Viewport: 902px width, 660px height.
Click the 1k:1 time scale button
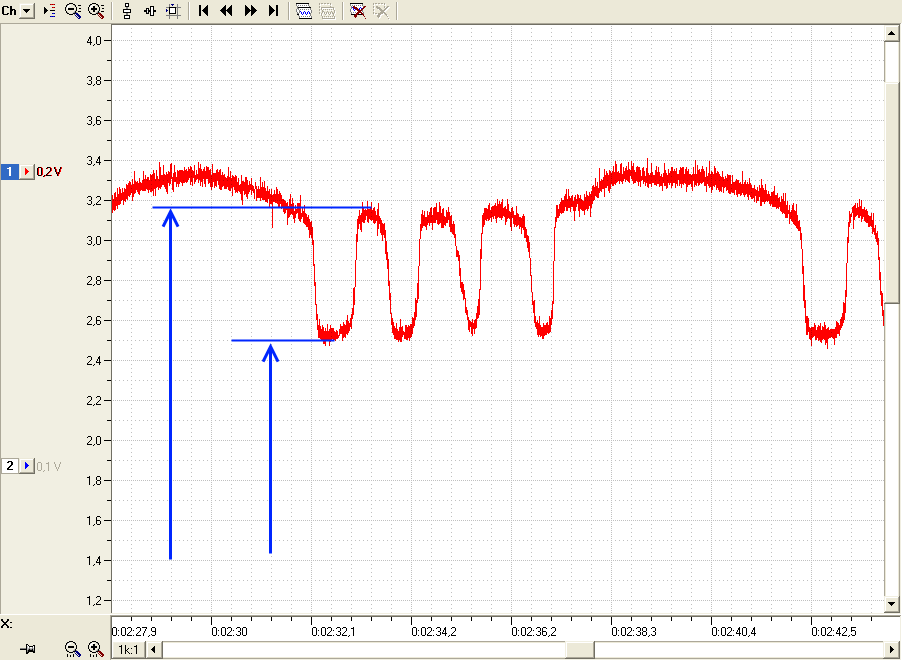(x=128, y=650)
